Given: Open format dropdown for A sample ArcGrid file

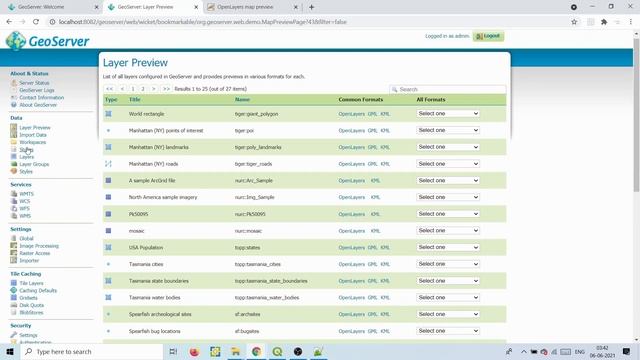Looking at the screenshot, I should click(448, 180).
